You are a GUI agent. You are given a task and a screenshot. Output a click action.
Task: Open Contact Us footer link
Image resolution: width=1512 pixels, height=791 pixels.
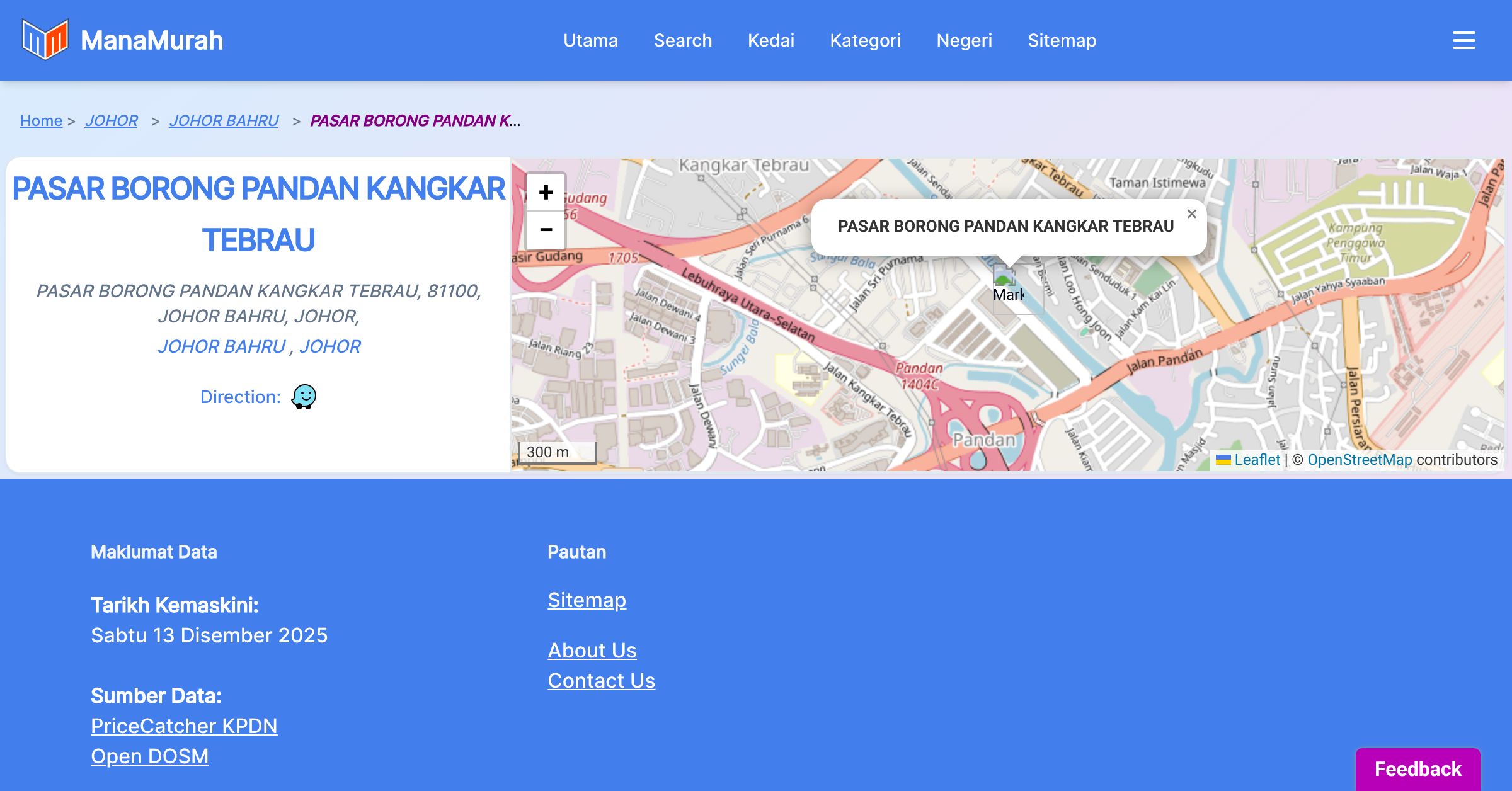pyautogui.click(x=601, y=680)
